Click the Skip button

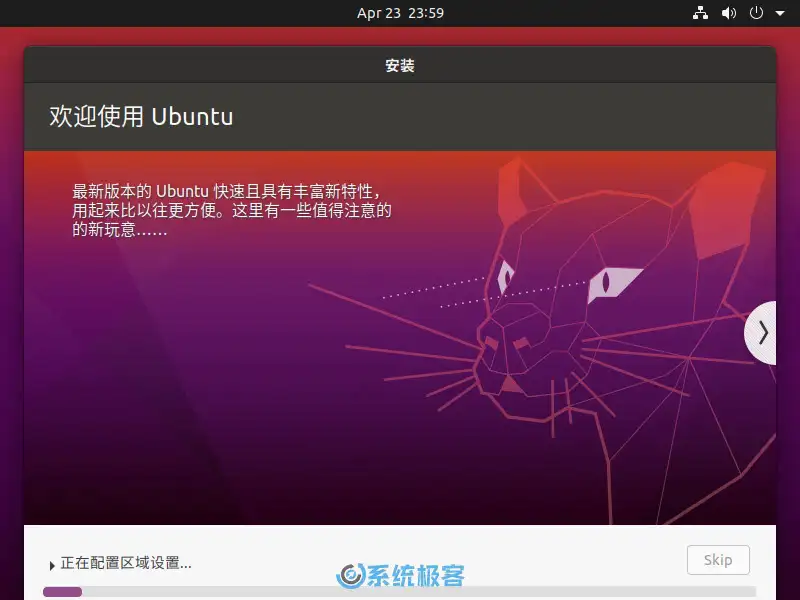tap(718, 560)
